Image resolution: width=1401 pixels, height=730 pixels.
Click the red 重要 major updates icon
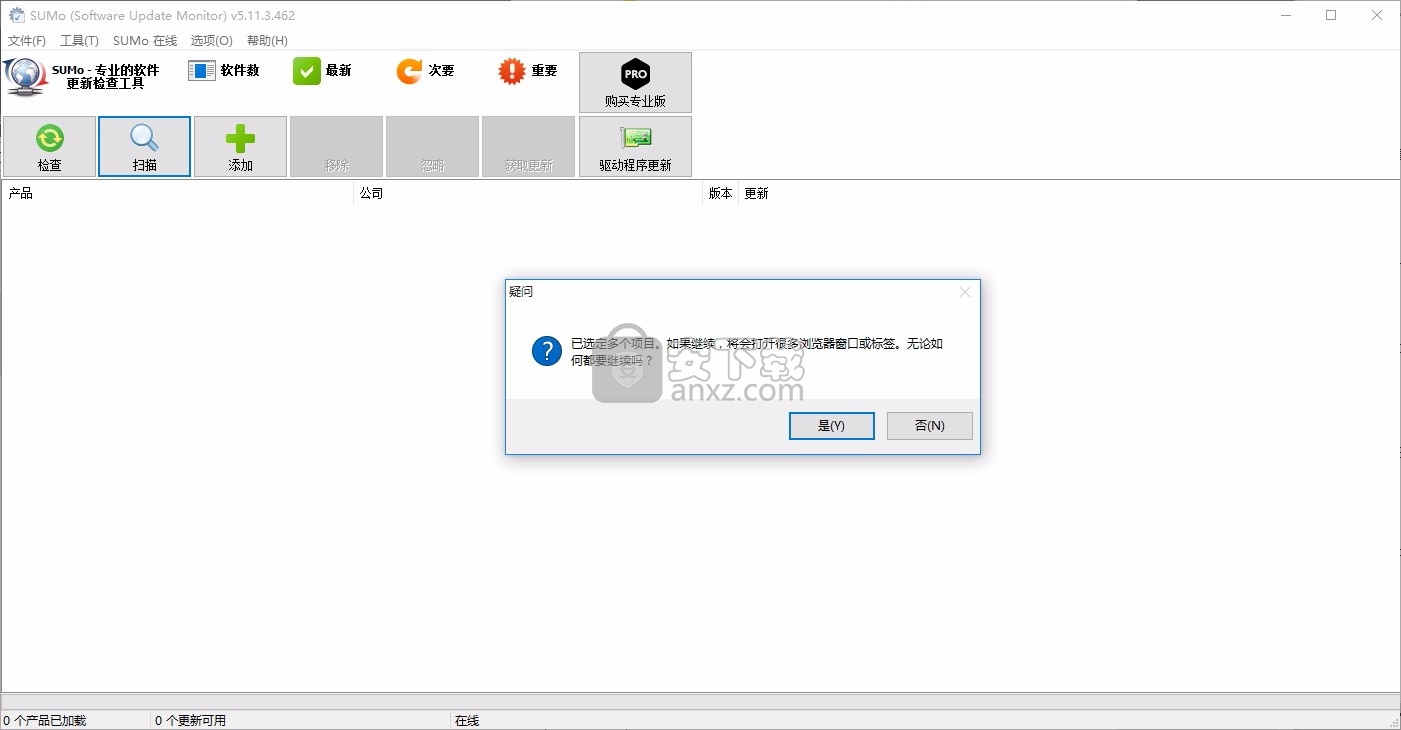[x=512, y=71]
